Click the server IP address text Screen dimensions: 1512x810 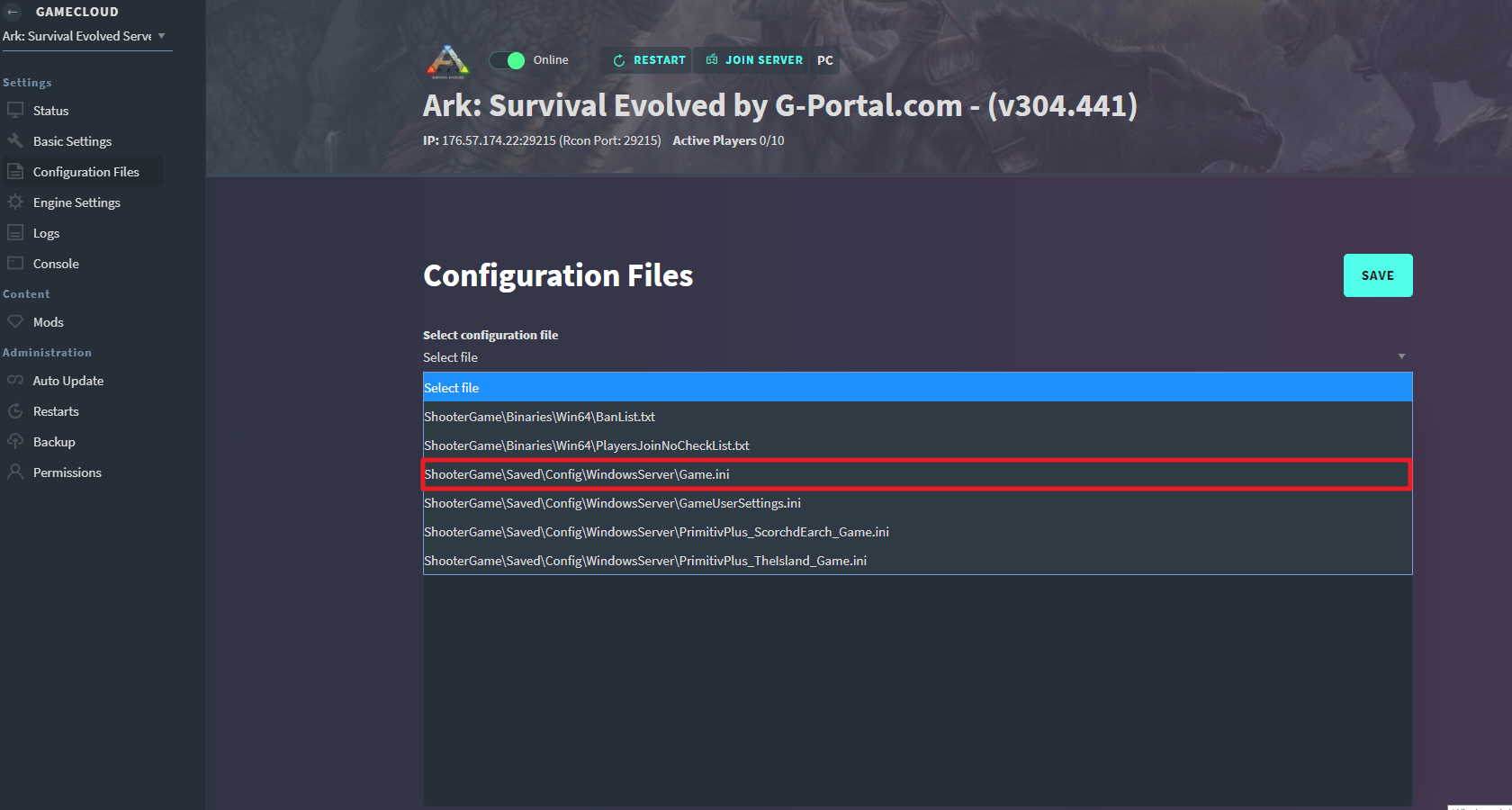tap(542, 140)
